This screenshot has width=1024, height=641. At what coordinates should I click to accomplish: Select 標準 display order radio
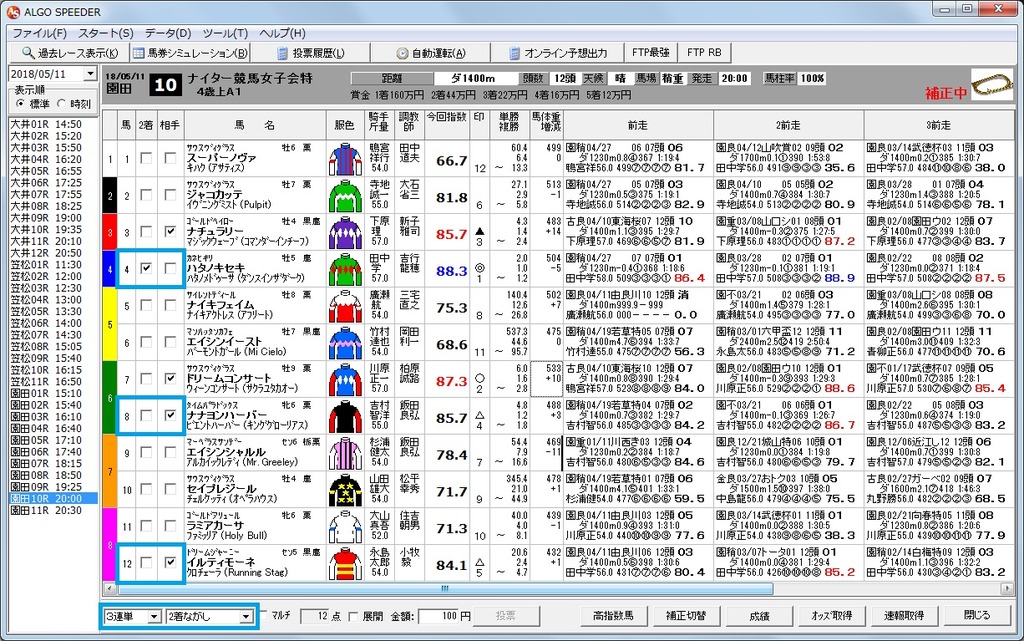point(20,104)
